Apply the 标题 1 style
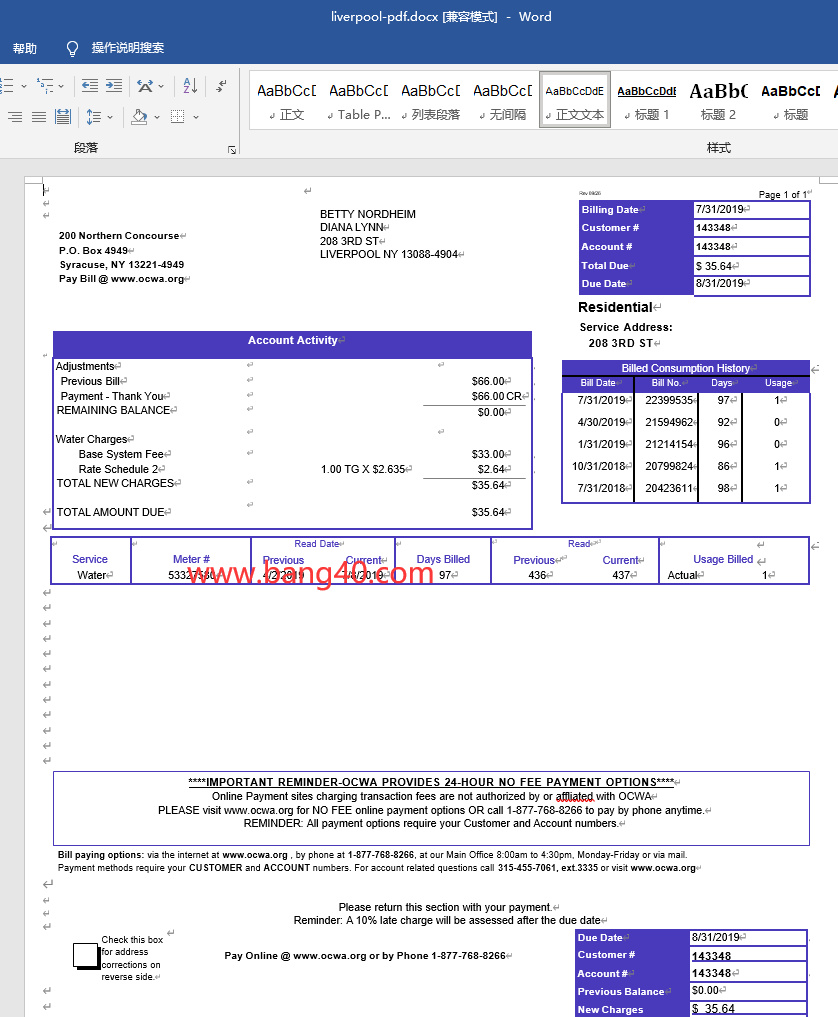The height and width of the screenshot is (1017, 838). [x=647, y=101]
